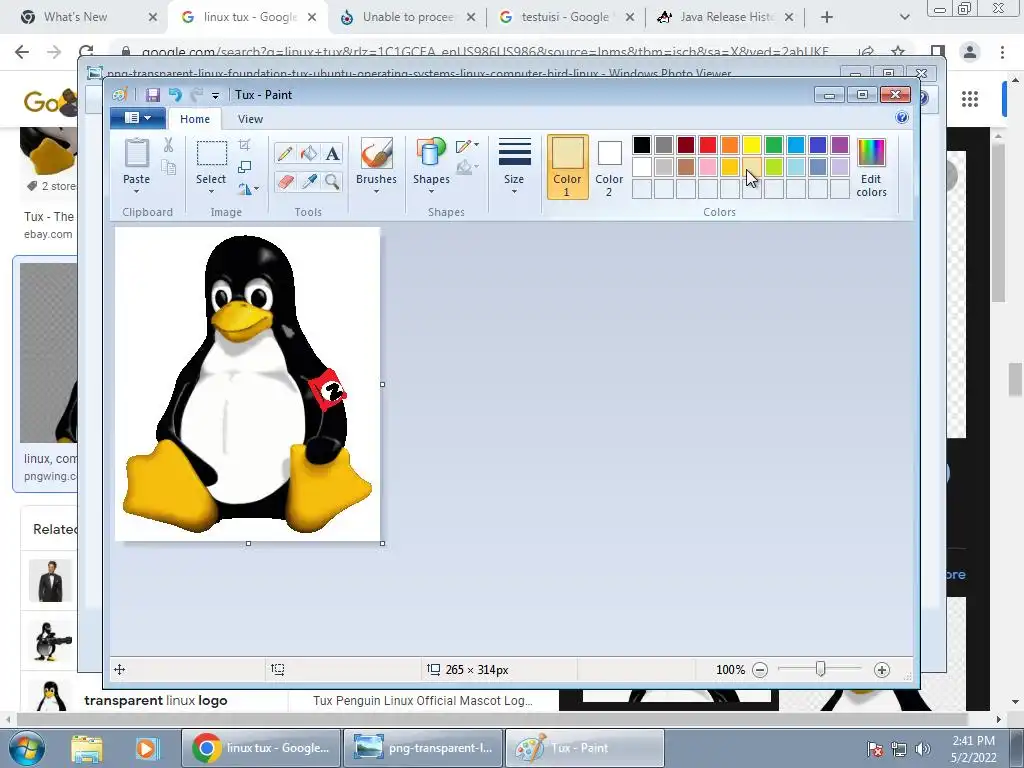
Task: Click the rectangular Select tool icon
Action: [212, 154]
